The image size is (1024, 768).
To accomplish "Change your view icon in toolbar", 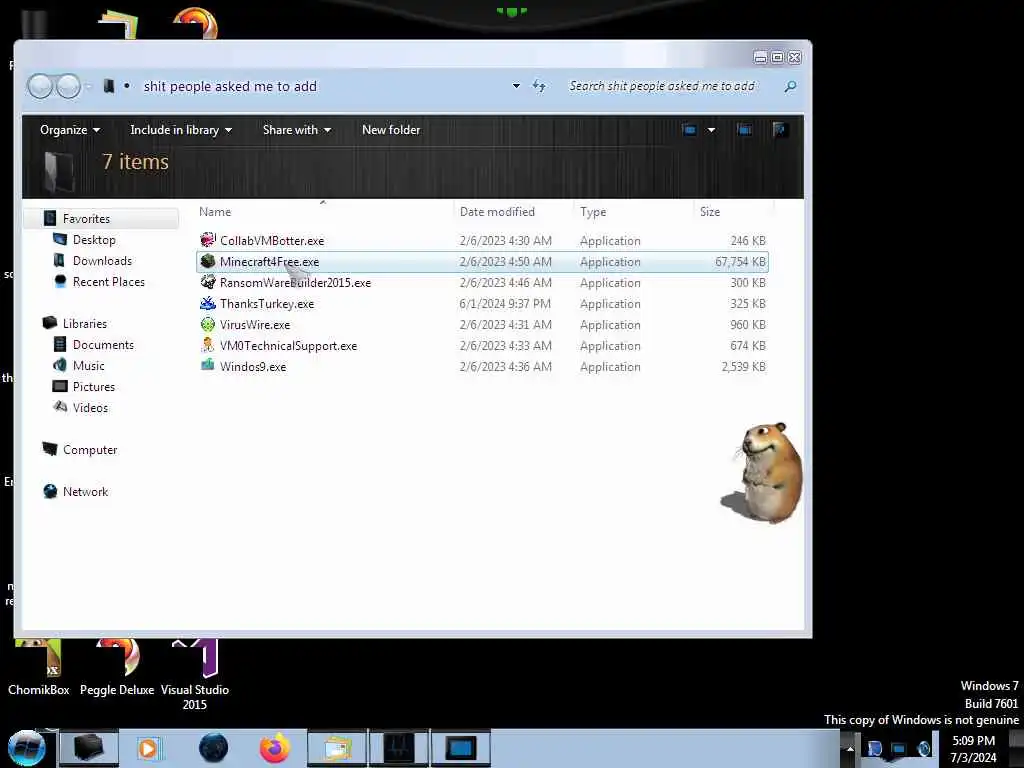I will click(x=689, y=129).
